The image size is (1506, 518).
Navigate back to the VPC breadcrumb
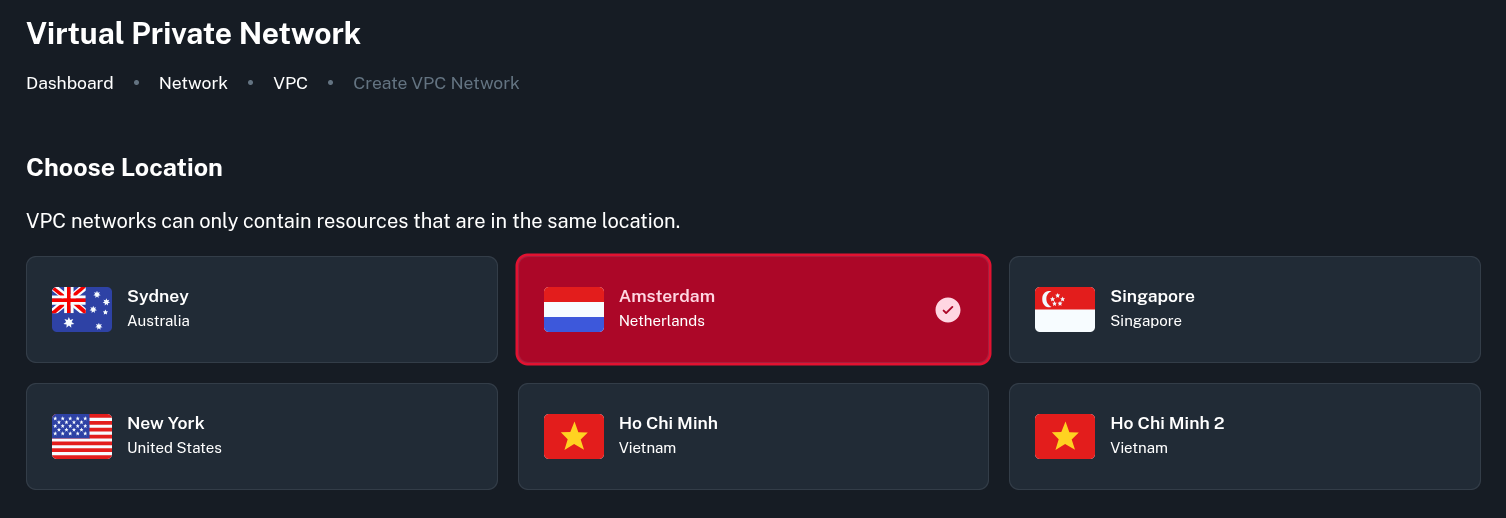tap(290, 83)
